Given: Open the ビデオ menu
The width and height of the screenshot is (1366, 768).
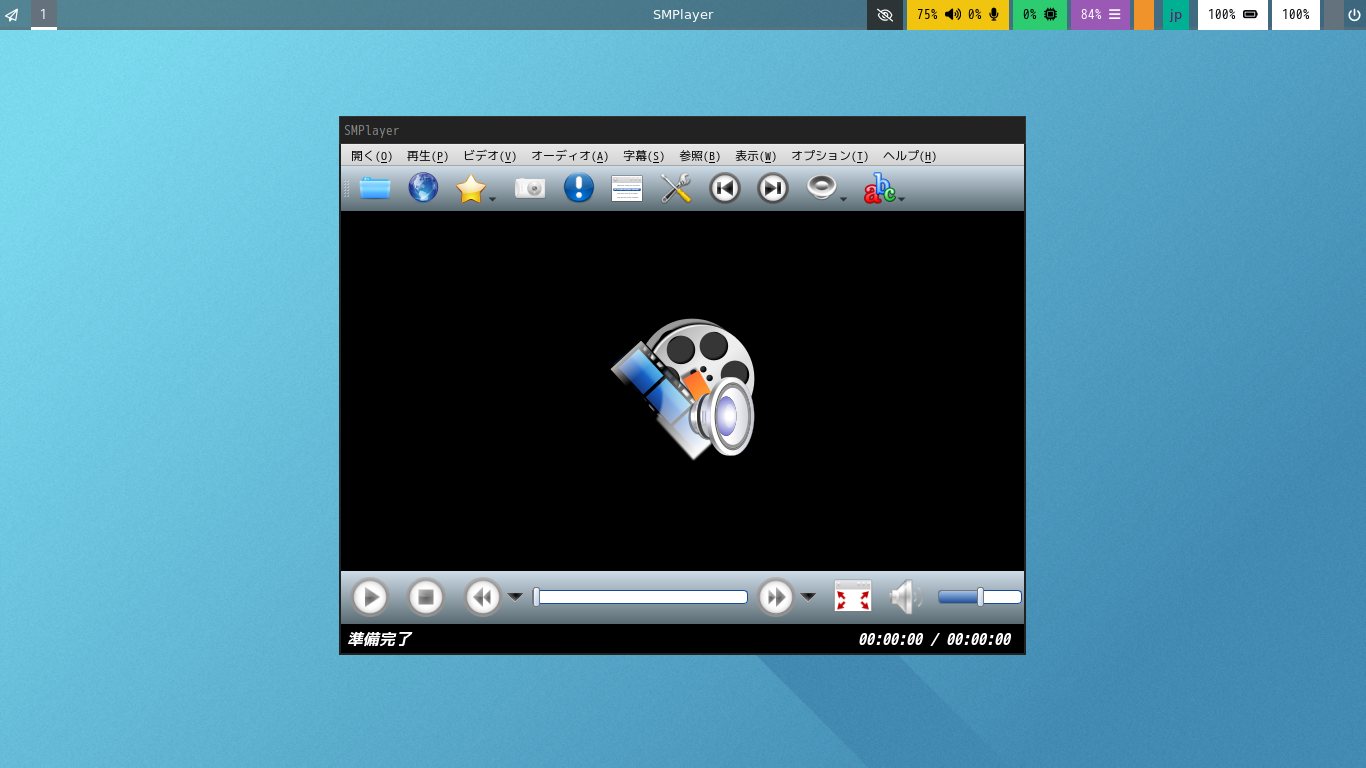Looking at the screenshot, I should click(489, 156).
